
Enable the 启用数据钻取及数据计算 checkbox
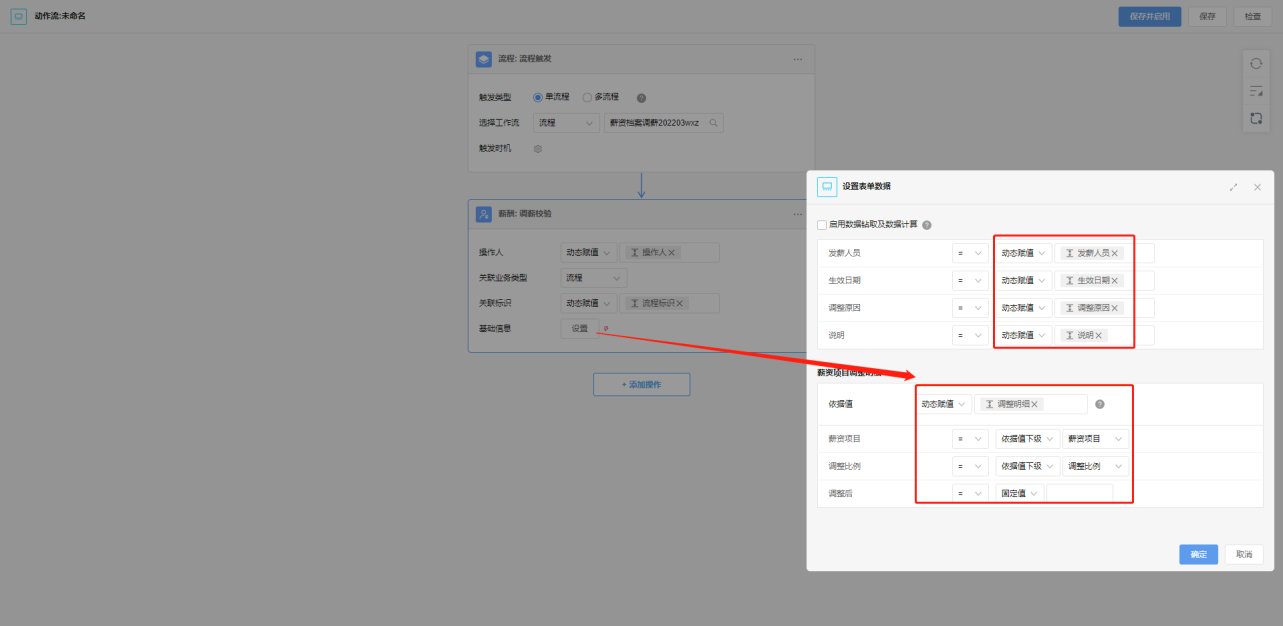[x=822, y=225]
